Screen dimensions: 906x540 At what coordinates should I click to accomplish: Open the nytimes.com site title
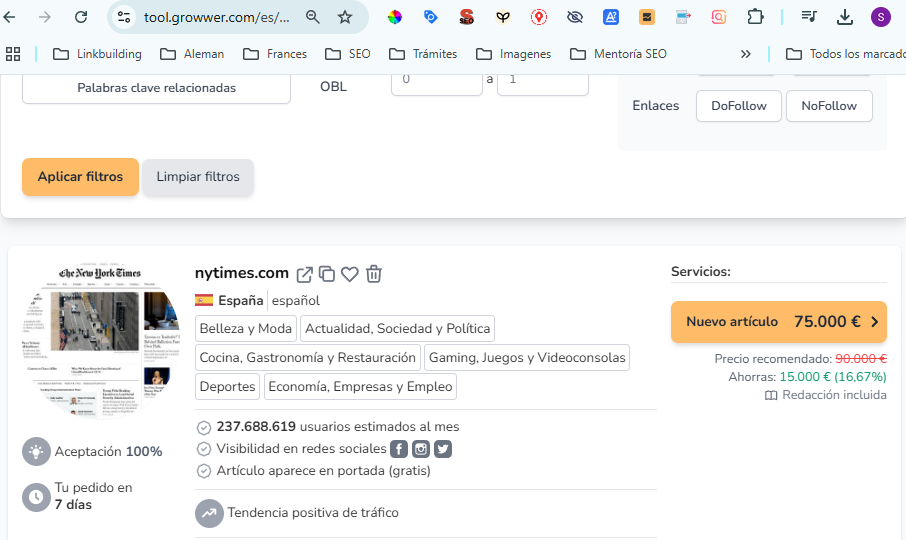[x=242, y=273]
